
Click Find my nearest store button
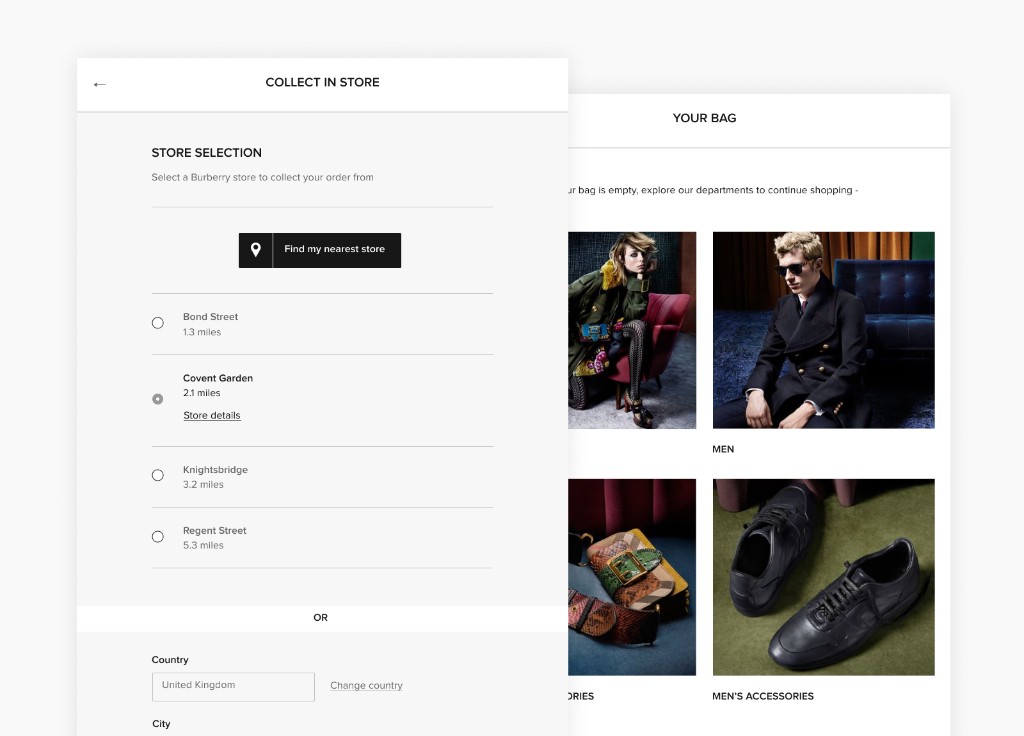(320, 250)
